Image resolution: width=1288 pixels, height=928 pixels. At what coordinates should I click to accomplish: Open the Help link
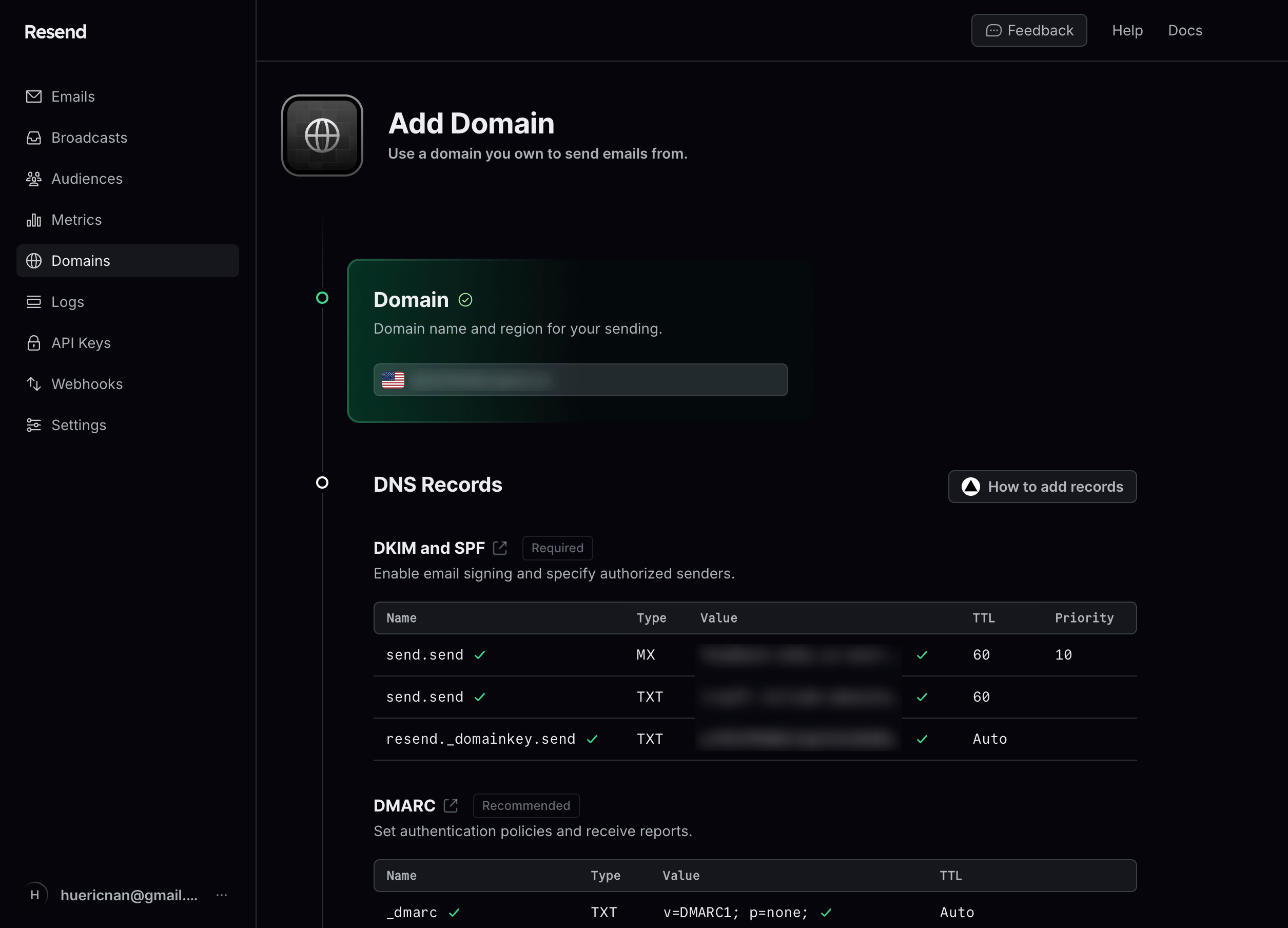click(x=1127, y=31)
